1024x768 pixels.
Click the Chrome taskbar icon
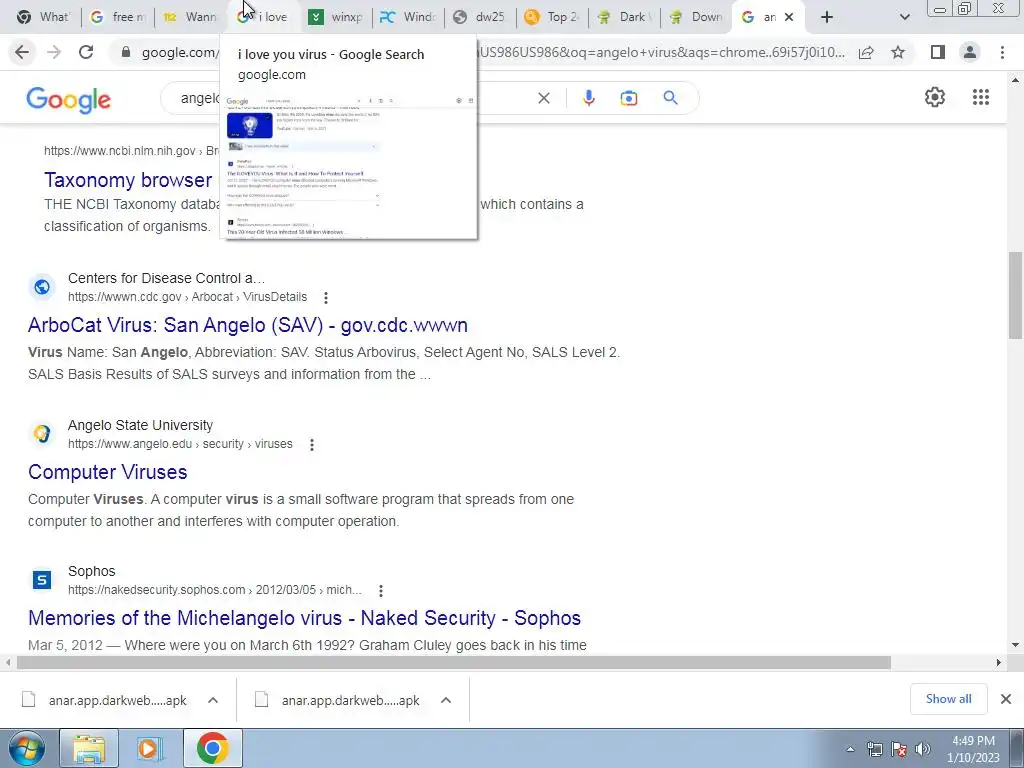pos(212,748)
